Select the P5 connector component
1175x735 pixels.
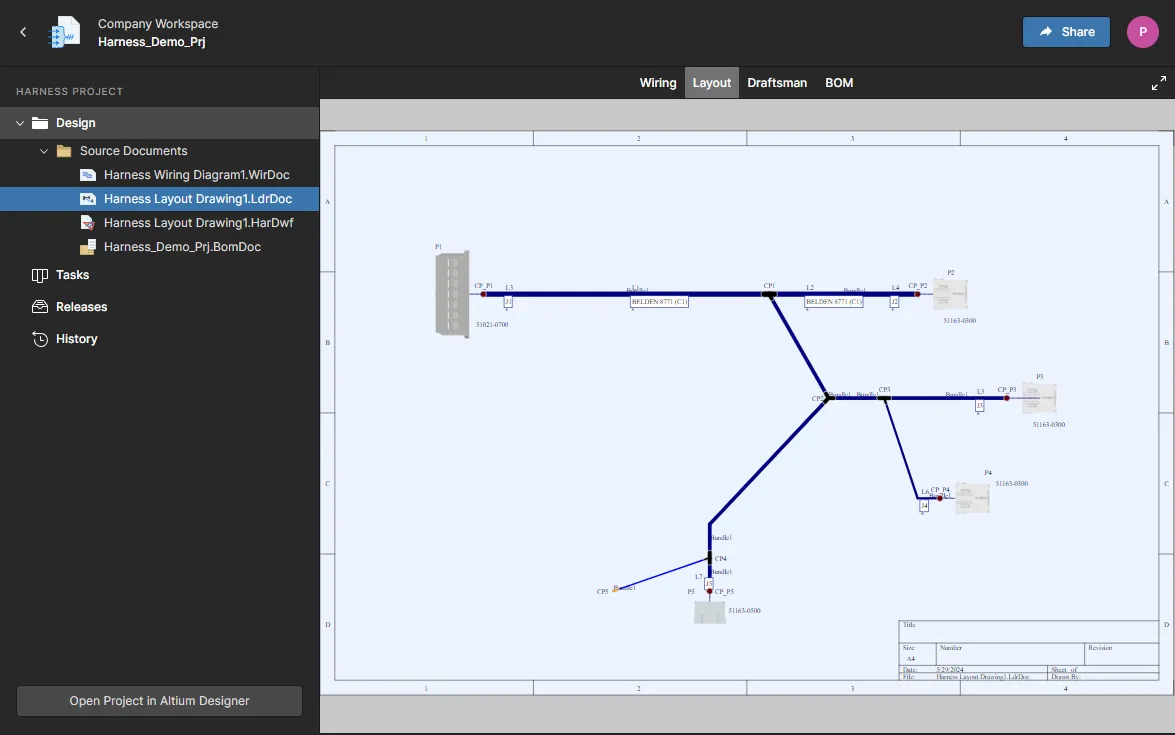click(709, 612)
